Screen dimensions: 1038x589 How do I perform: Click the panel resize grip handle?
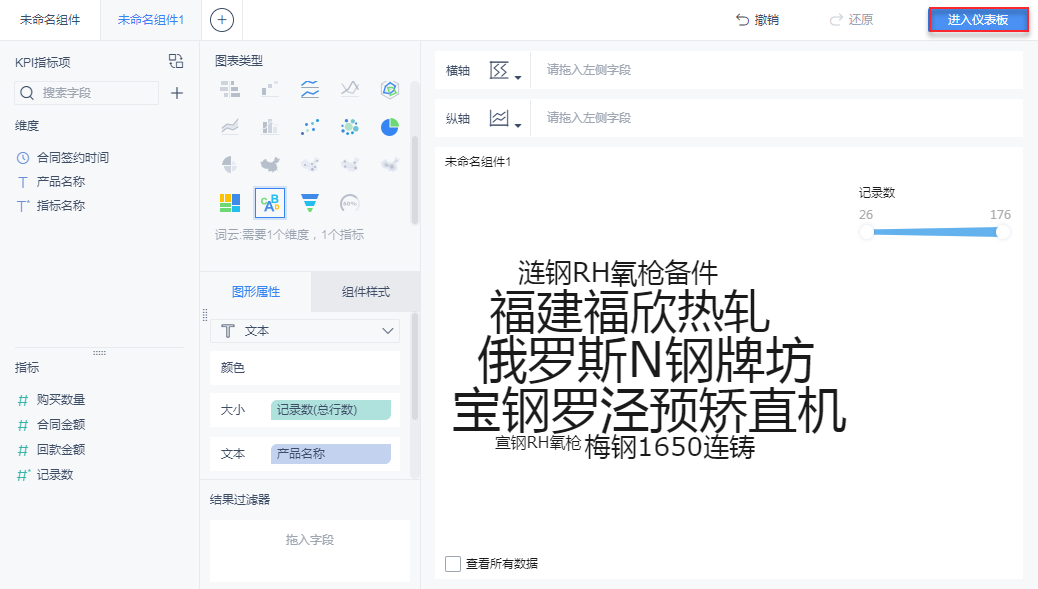pyautogui.click(x=205, y=315)
